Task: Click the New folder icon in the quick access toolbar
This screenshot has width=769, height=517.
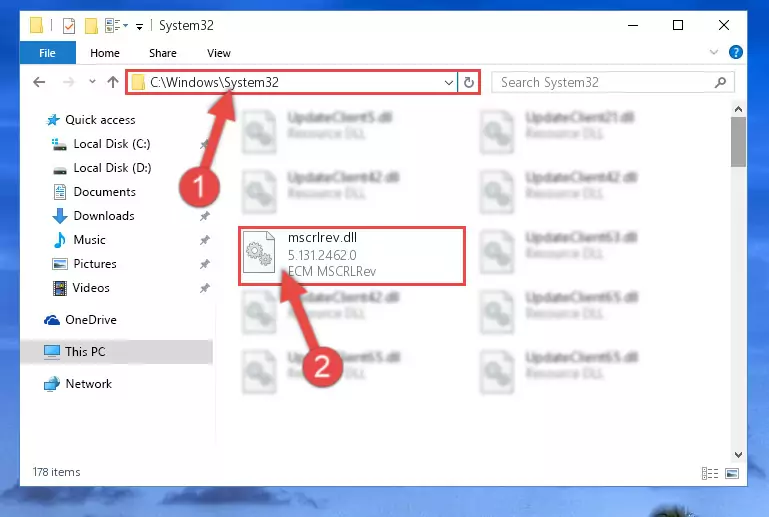Action: pos(91,26)
